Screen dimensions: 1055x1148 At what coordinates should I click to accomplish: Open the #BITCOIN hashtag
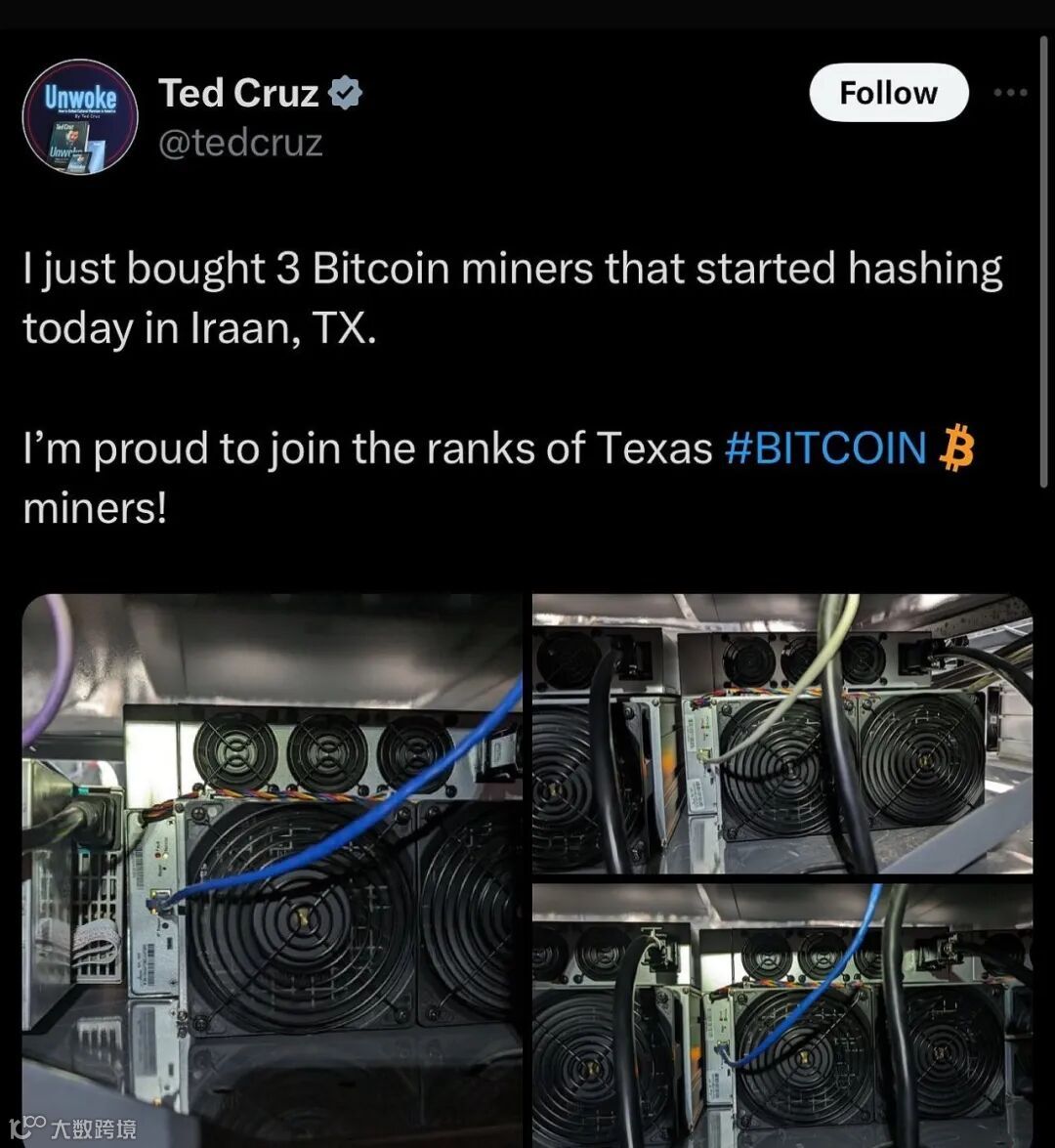coord(825,448)
